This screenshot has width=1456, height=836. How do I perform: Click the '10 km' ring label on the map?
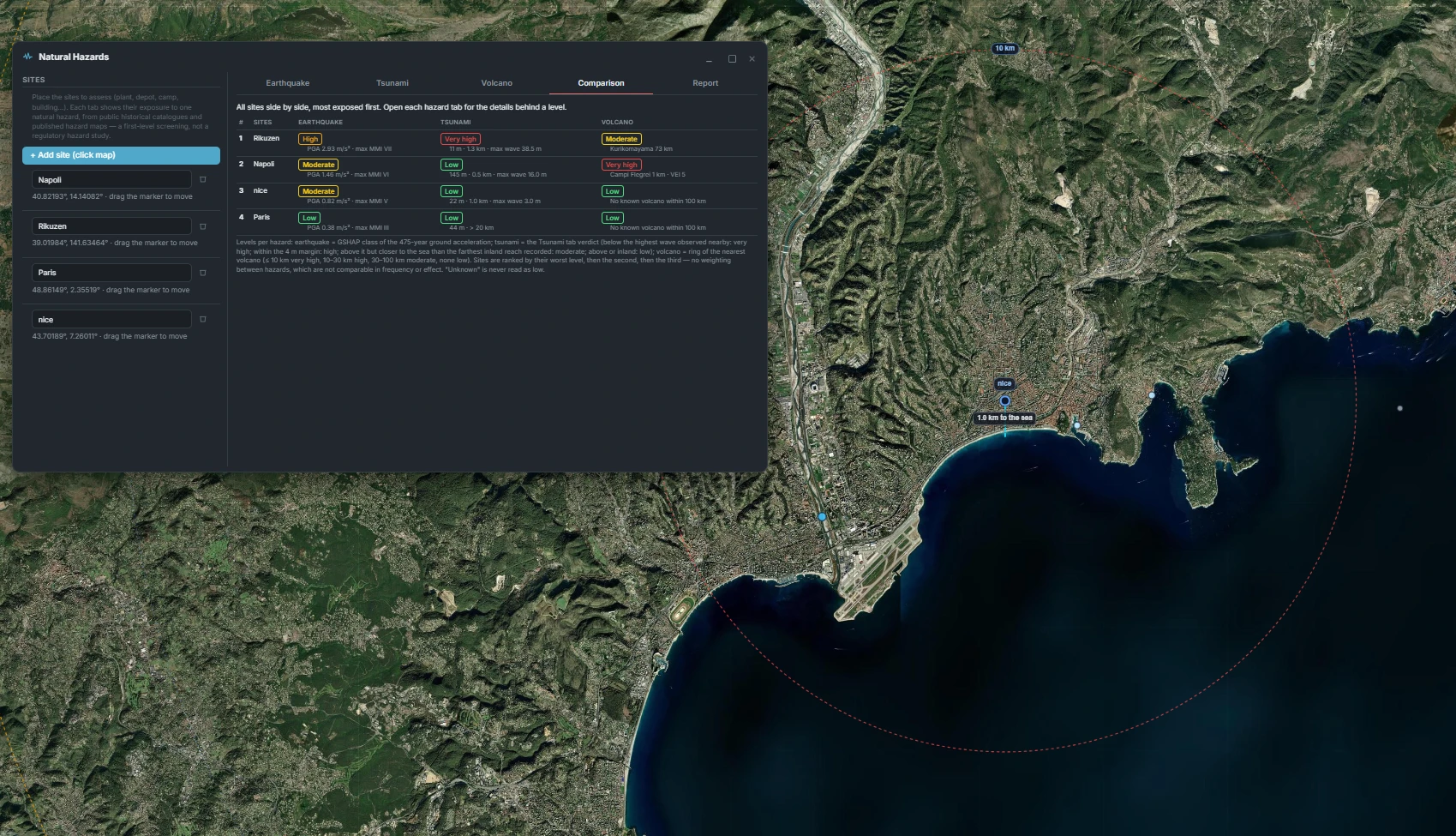(1004, 48)
